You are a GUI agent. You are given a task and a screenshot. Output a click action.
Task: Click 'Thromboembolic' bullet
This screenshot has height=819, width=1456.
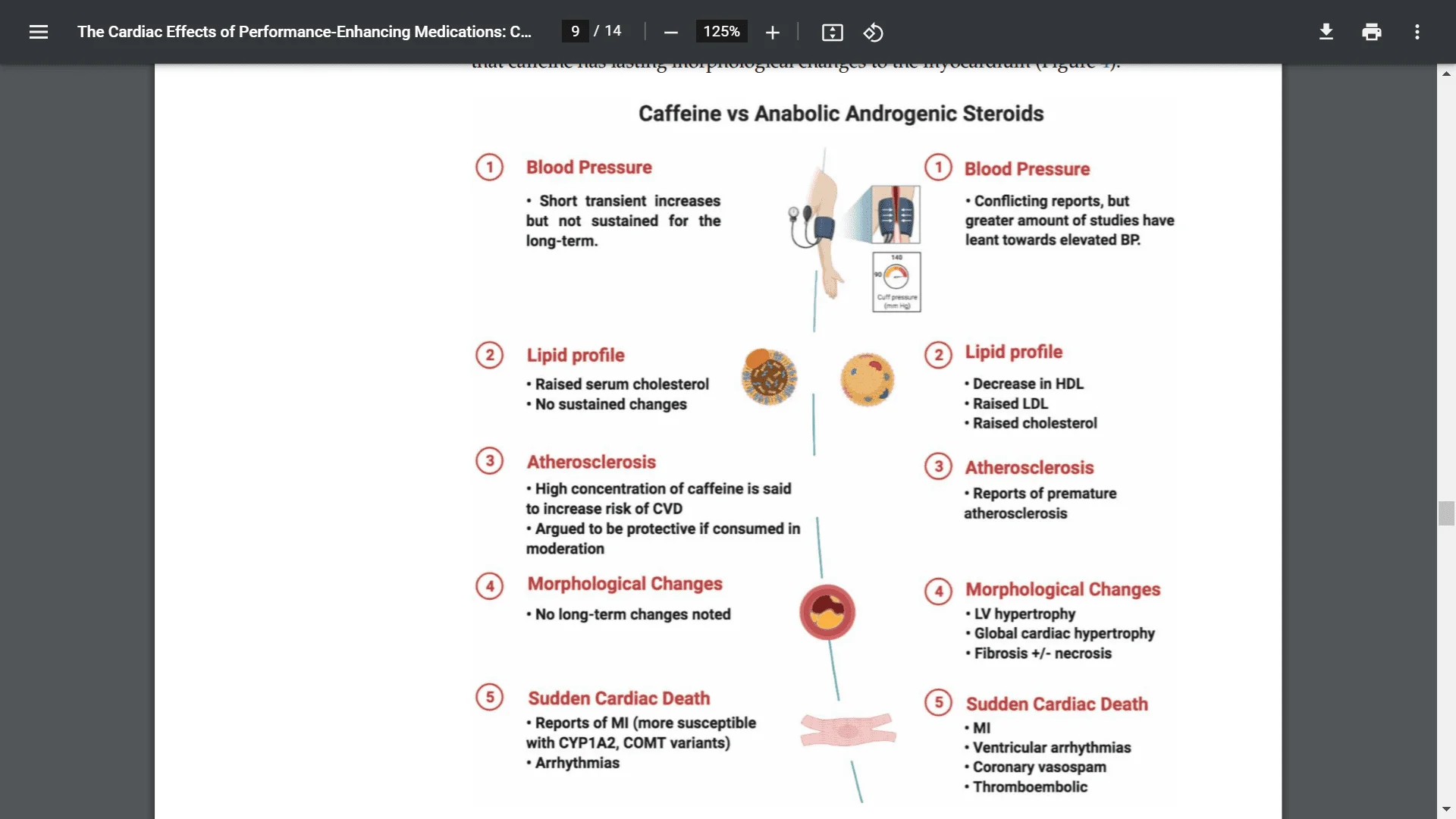click(x=1026, y=787)
